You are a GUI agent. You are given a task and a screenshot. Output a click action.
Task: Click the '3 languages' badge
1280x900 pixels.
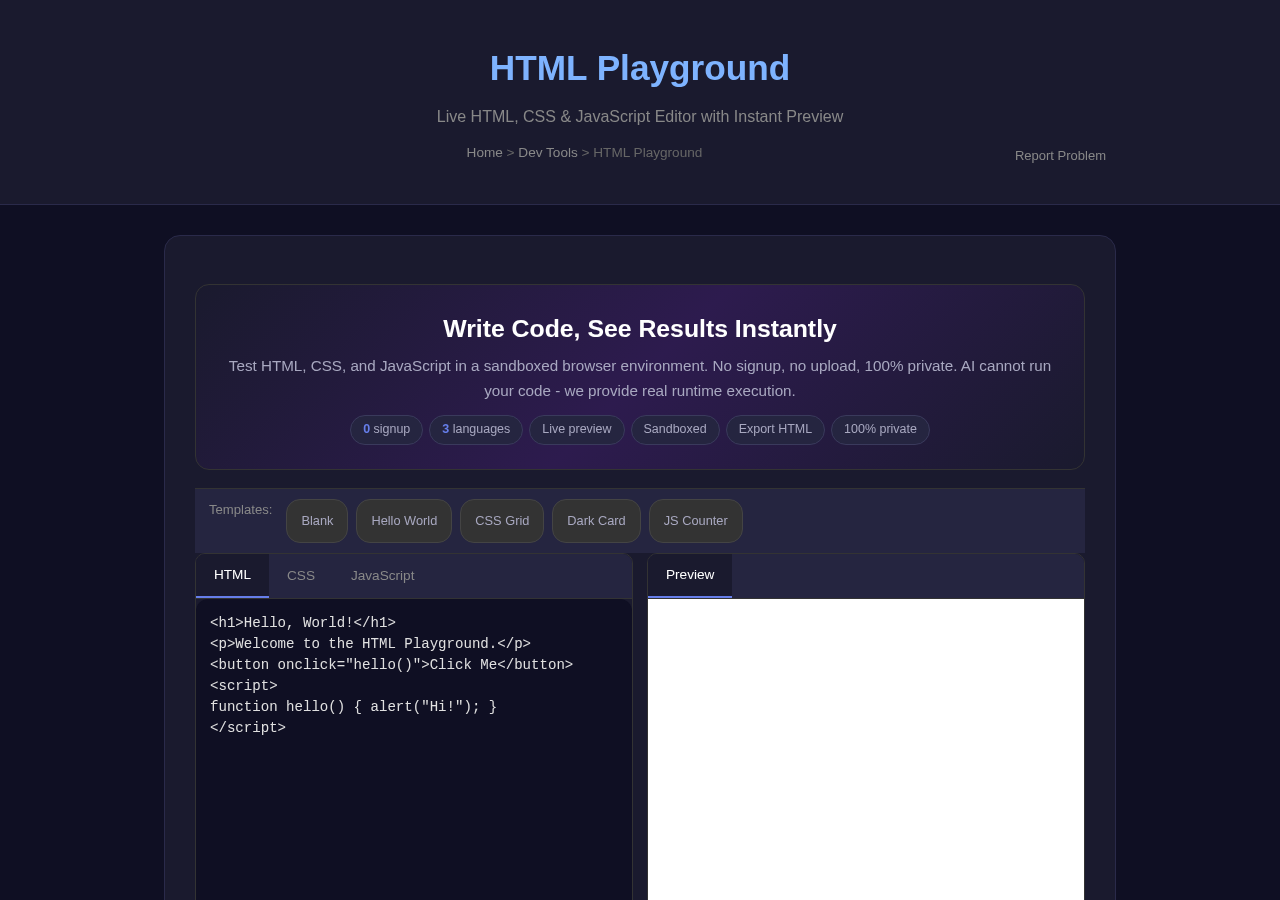(476, 430)
